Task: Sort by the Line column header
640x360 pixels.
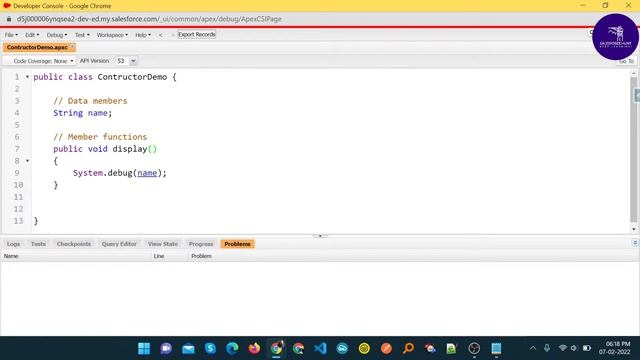Action: [x=169, y=256]
